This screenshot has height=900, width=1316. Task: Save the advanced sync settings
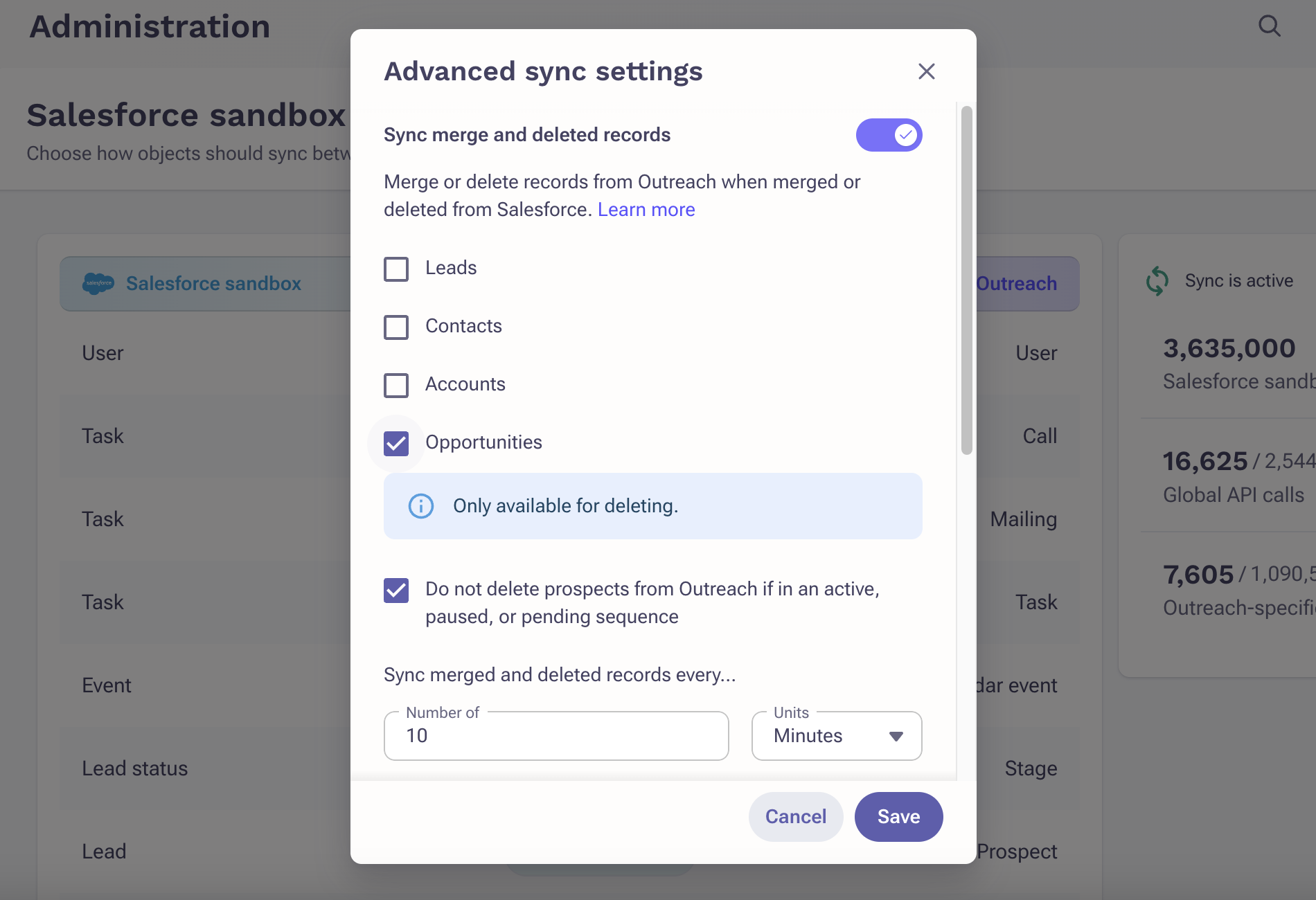click(898, 817)
